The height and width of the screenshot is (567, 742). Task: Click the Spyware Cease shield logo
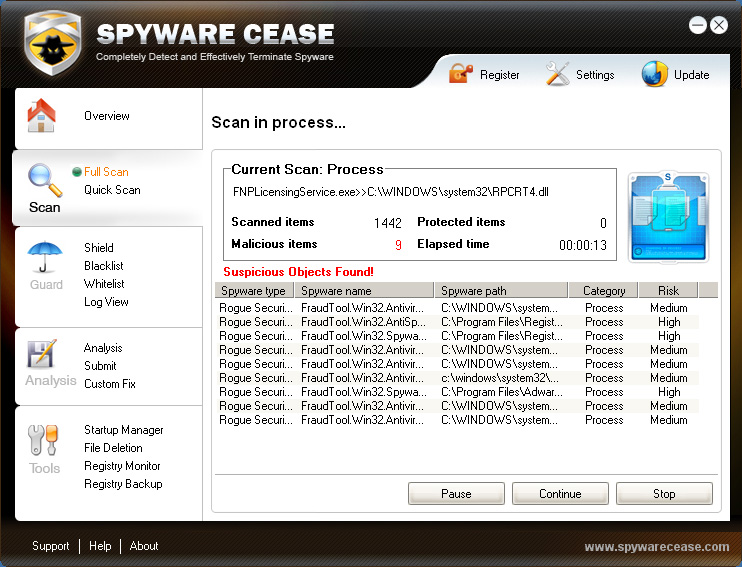pyautogui.click(x=53, y=43)
